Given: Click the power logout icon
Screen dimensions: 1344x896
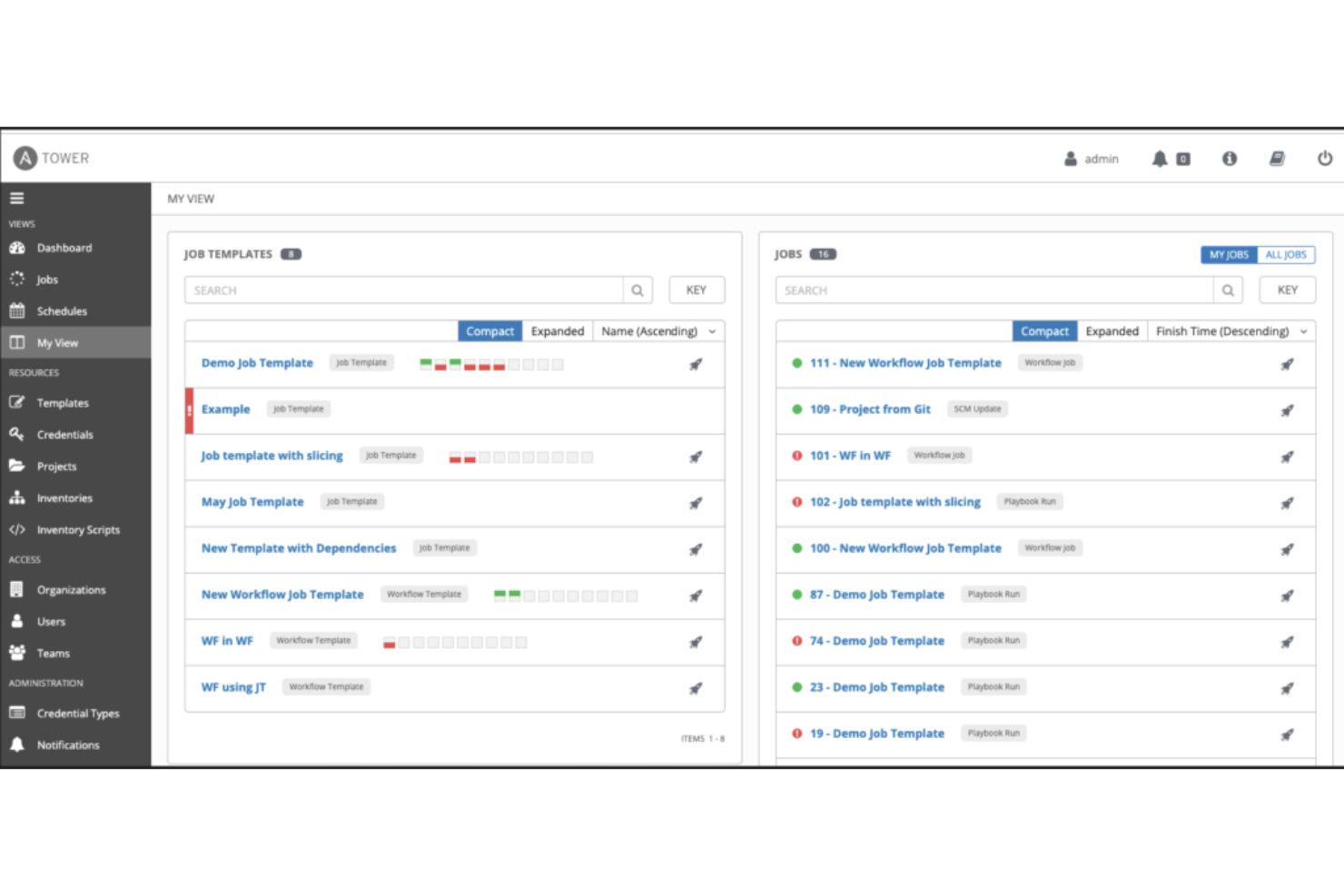Looking at the screenshot, I should coord(1324,158).
